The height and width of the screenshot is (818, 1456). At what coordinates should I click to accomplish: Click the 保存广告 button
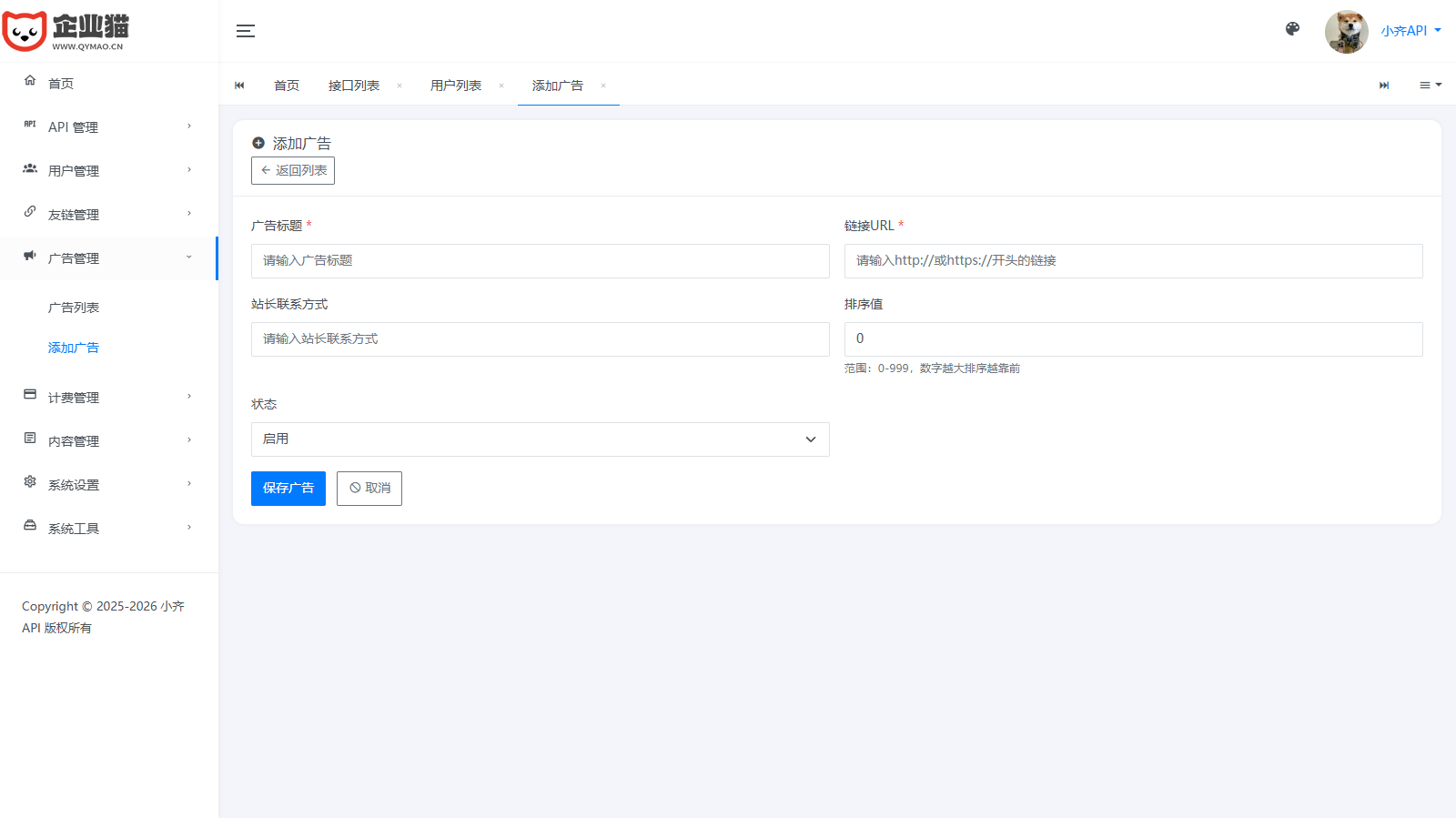(288, 489)
